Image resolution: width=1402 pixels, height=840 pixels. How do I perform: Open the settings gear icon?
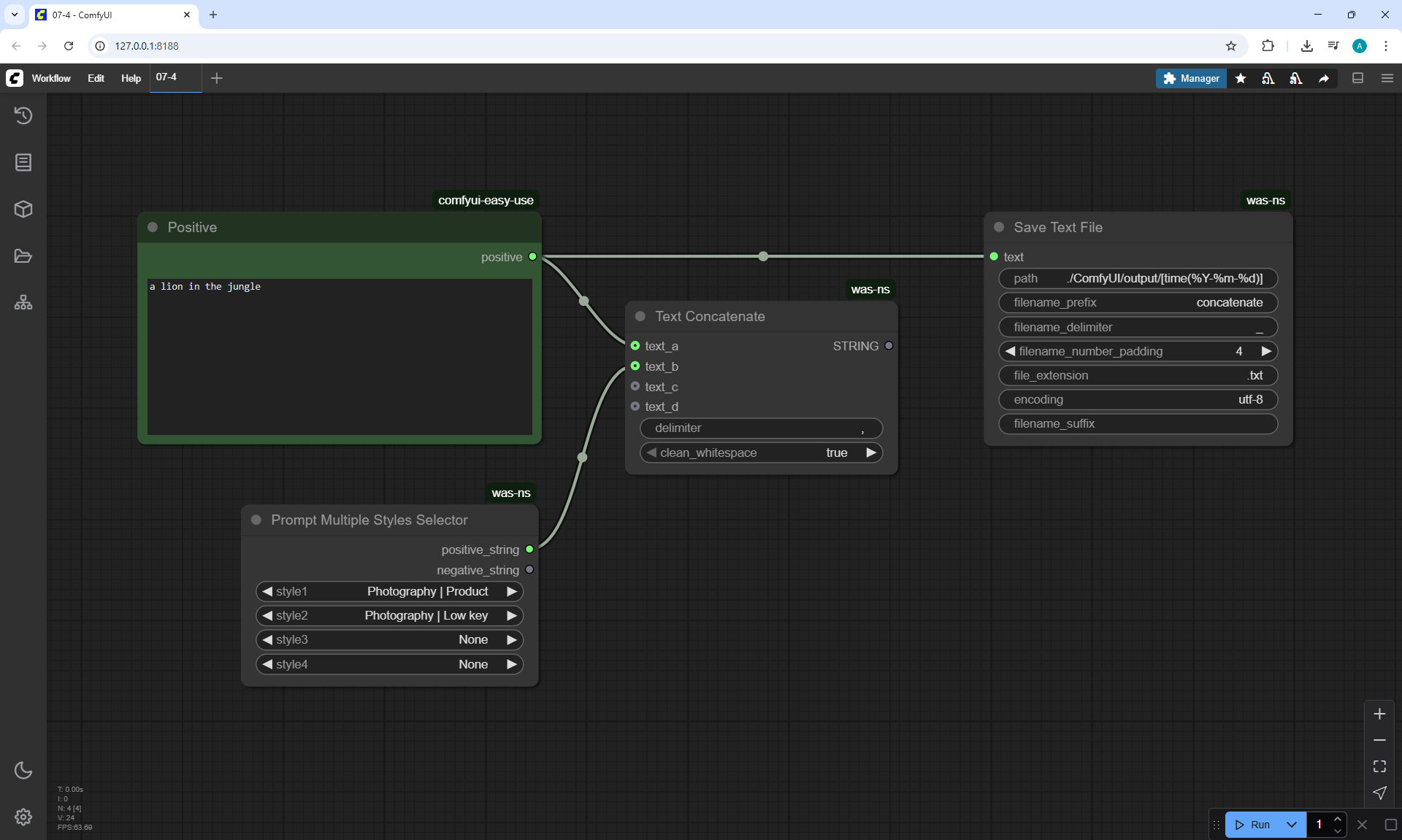click(23, 817)
